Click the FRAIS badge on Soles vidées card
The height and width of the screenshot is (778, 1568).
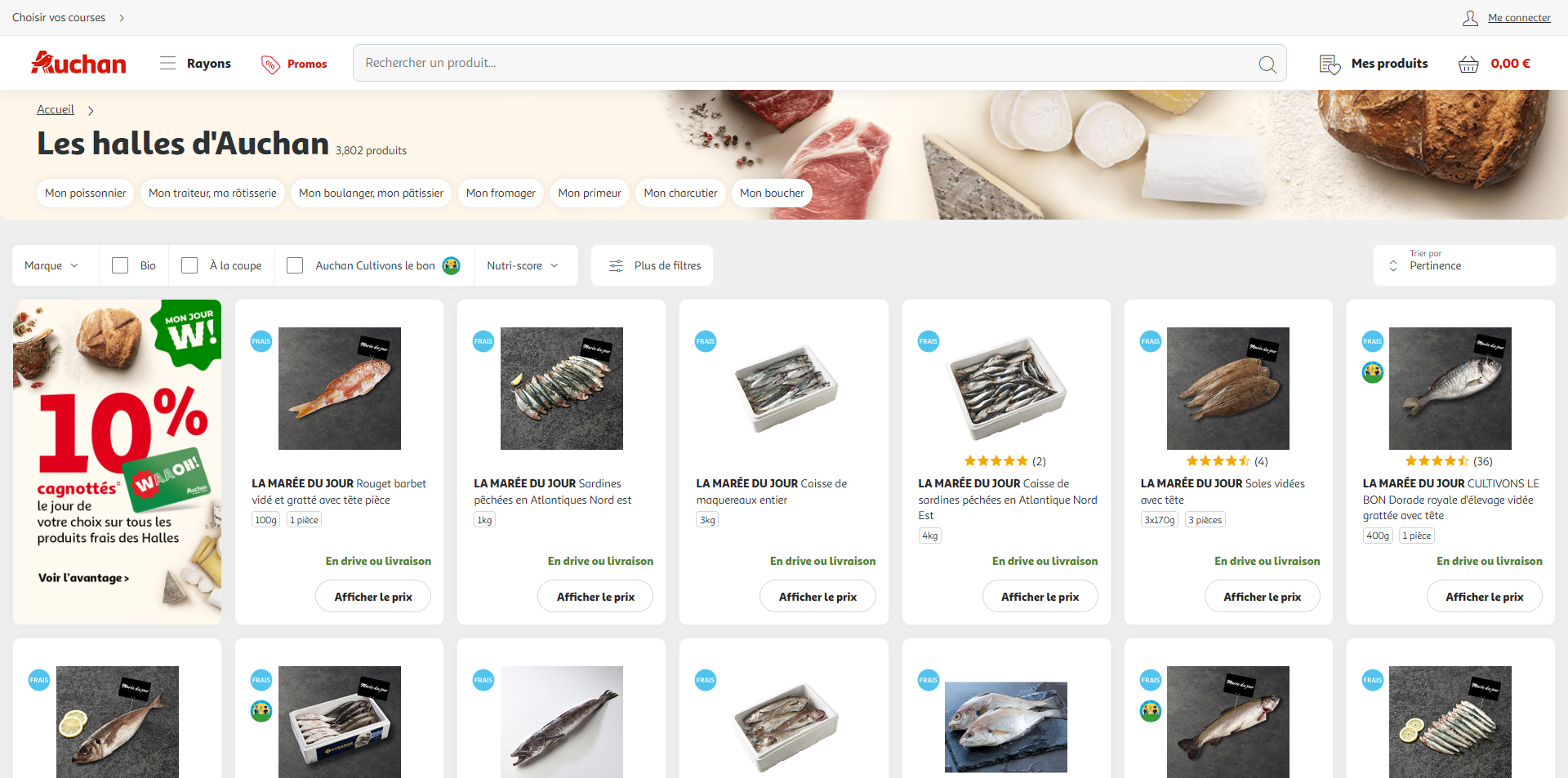[1151, 341]
